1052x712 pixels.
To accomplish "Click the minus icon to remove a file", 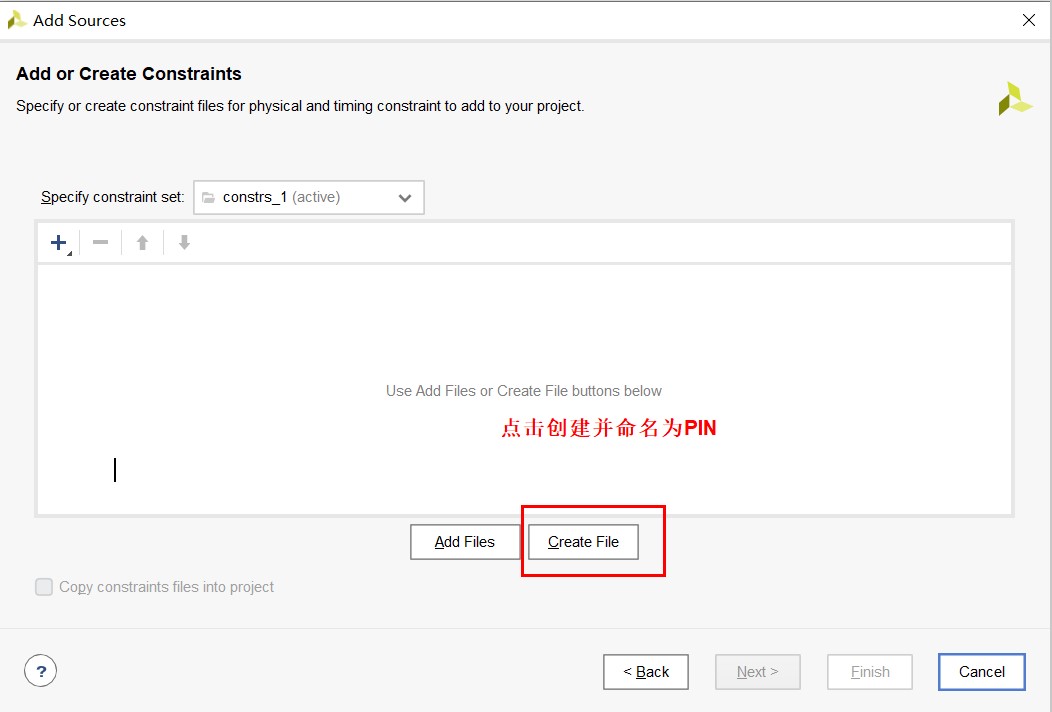I will (100, 243).
